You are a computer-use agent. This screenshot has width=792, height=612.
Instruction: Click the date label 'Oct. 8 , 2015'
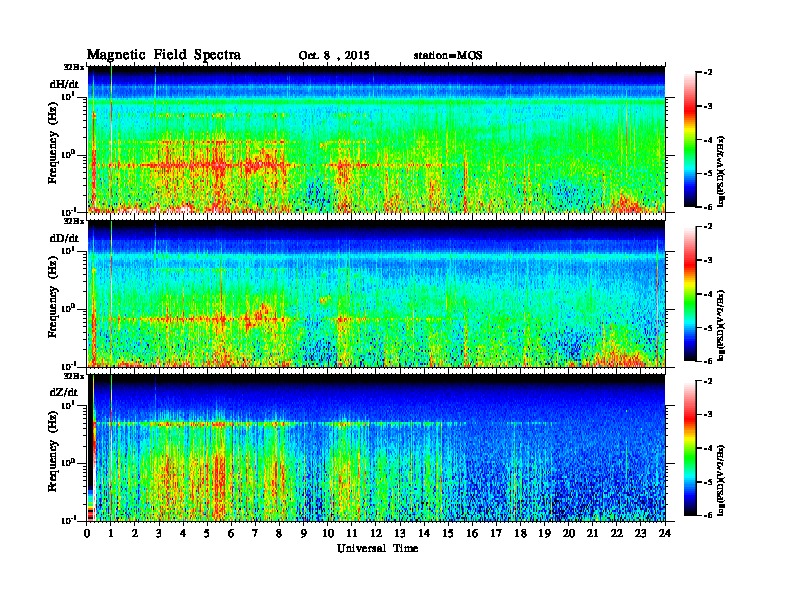[x=334, y=56]
